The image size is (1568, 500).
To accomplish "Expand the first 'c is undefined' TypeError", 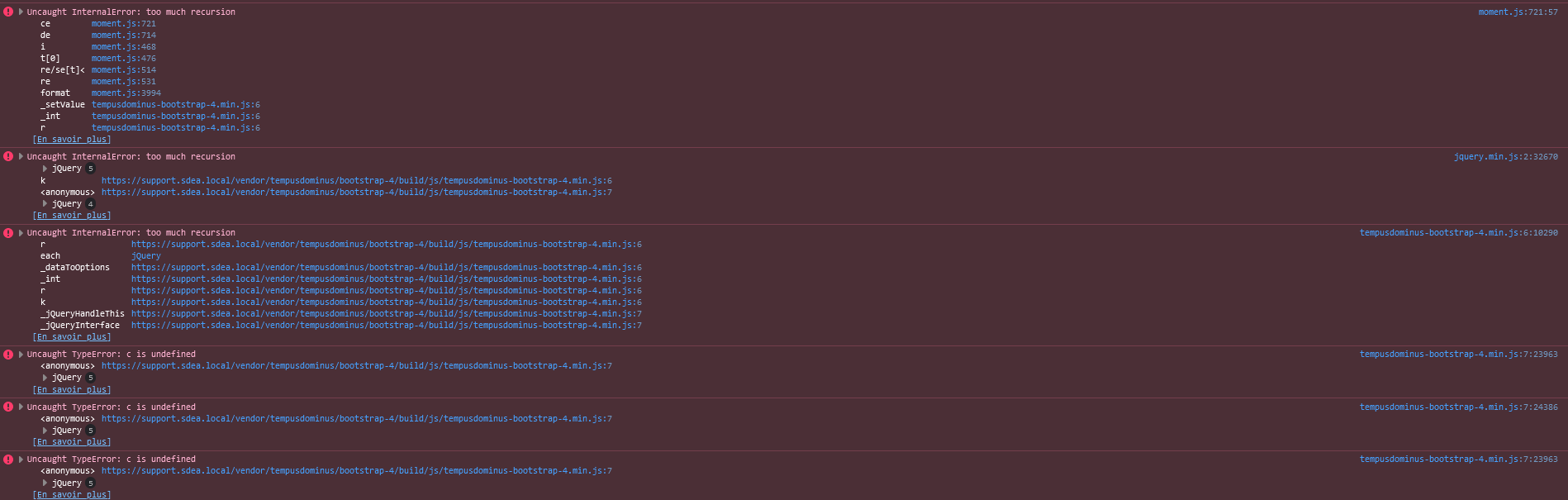I will click(21, 354).
